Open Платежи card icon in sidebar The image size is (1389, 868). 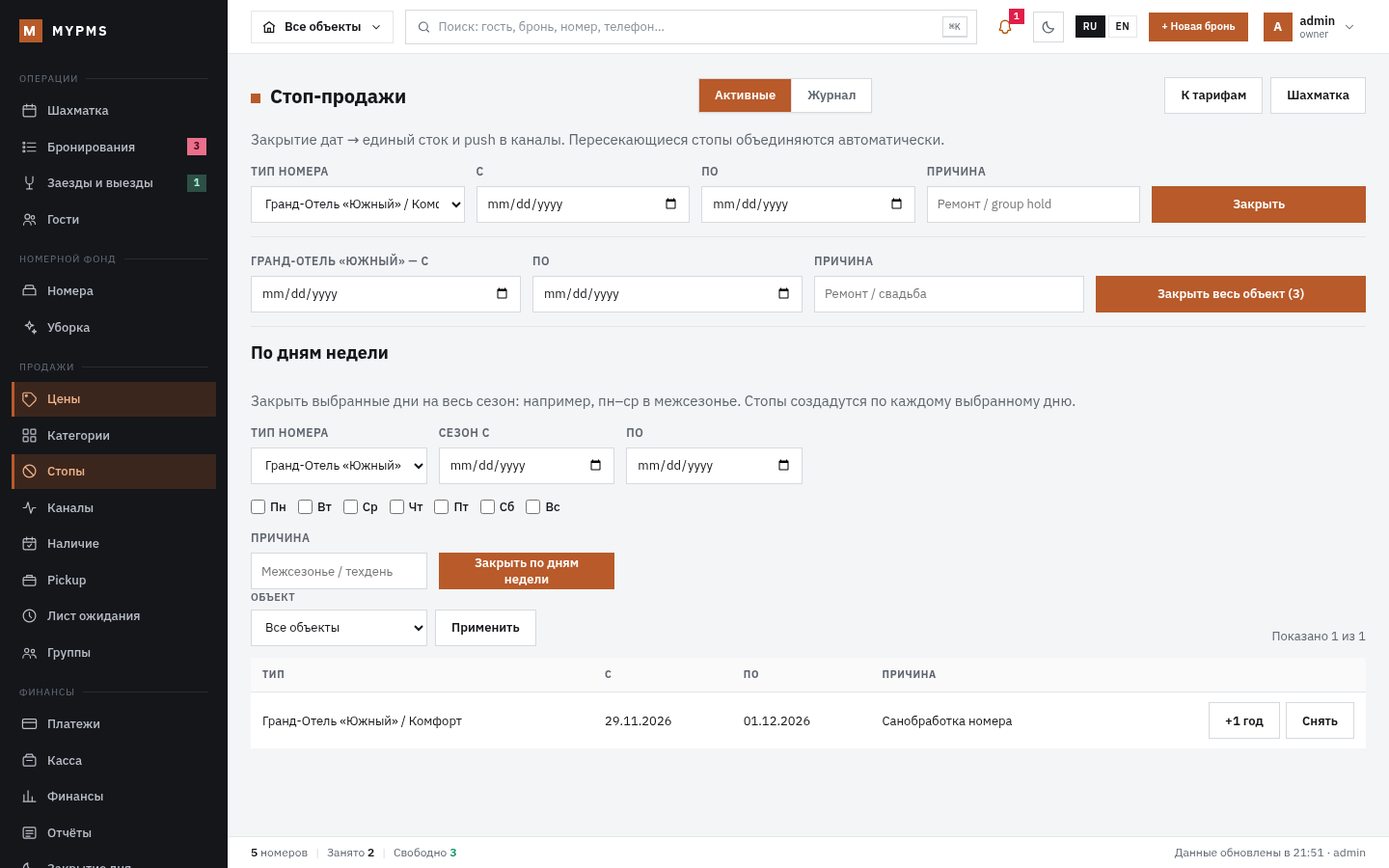point(30,724)
